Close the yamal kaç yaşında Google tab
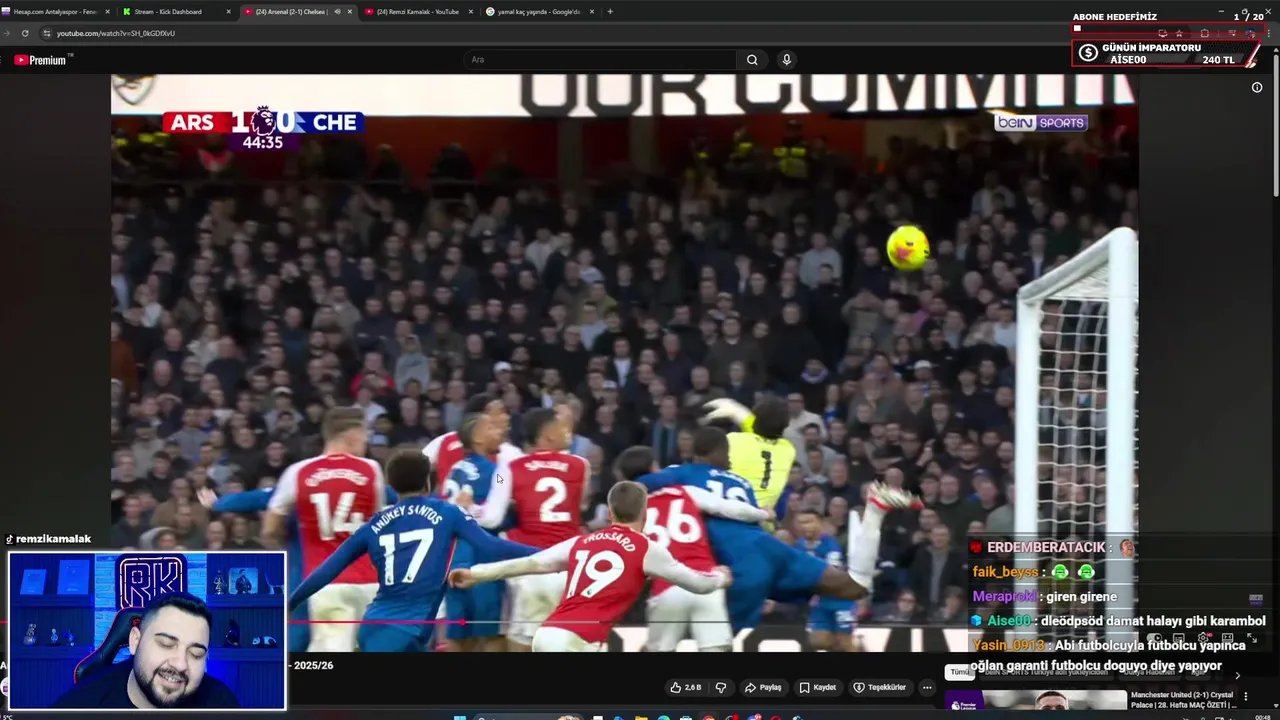 pos(592,12)
